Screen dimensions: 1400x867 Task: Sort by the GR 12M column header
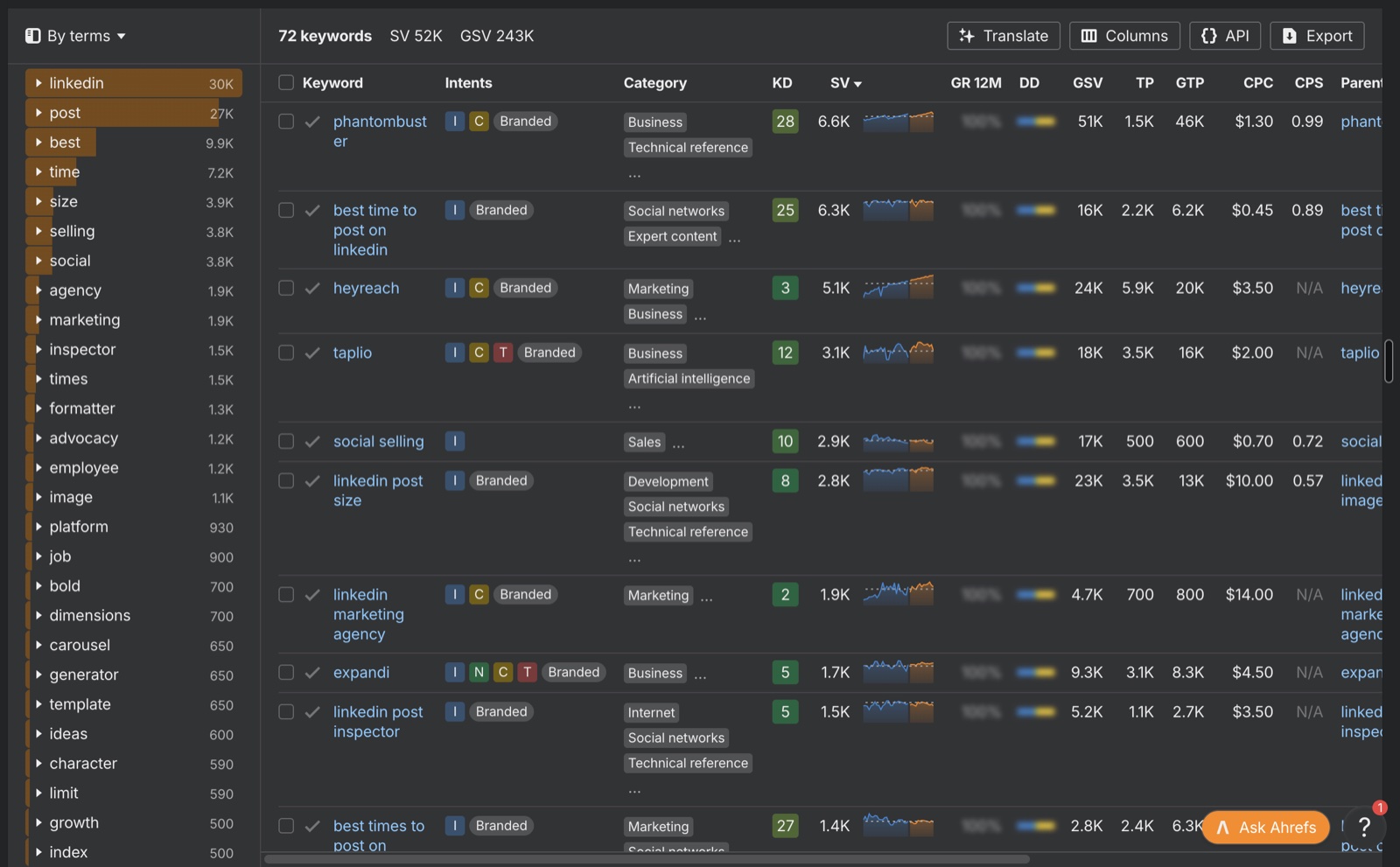pos(976,83)
